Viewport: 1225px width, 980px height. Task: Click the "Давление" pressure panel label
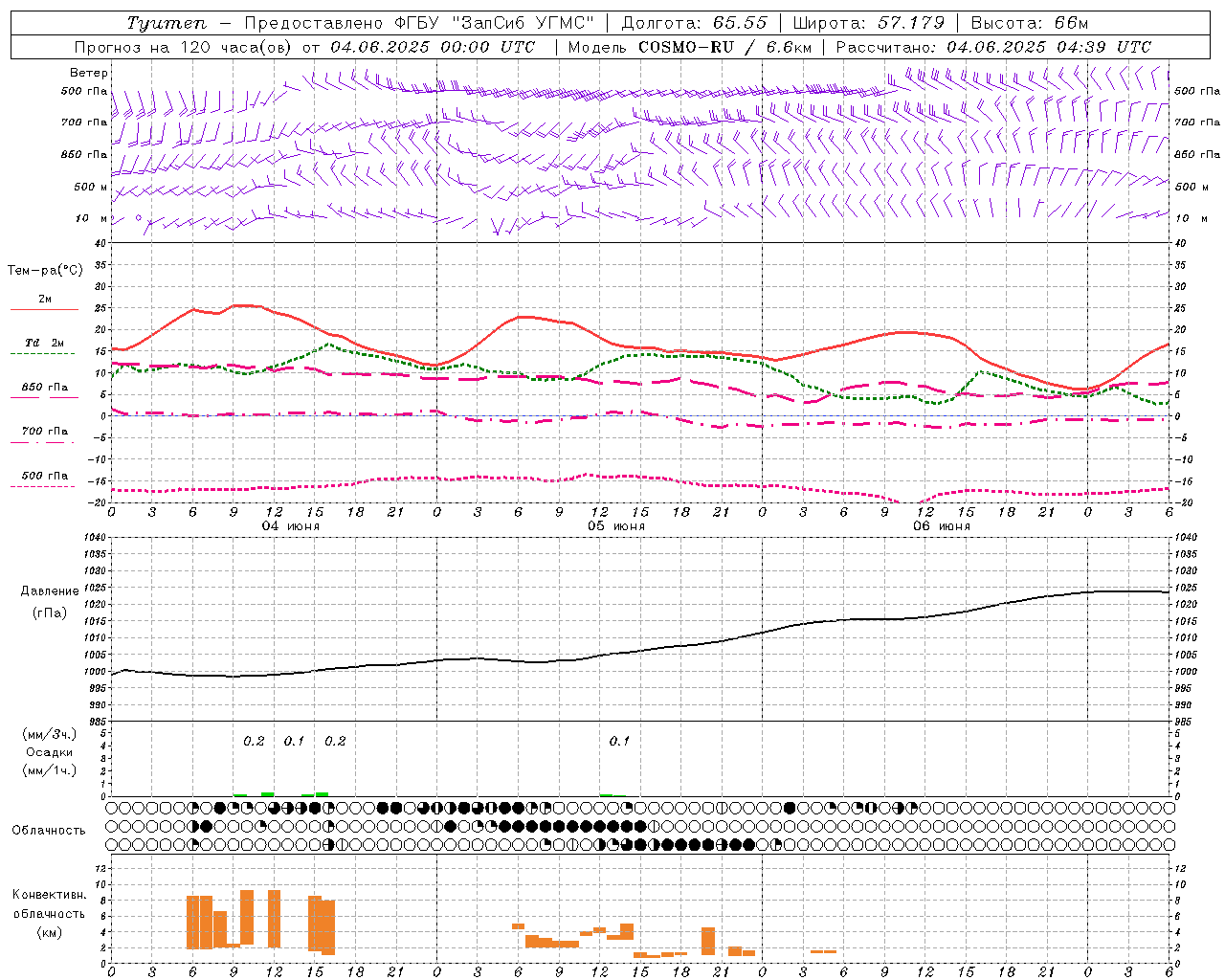tap(49, 591)
